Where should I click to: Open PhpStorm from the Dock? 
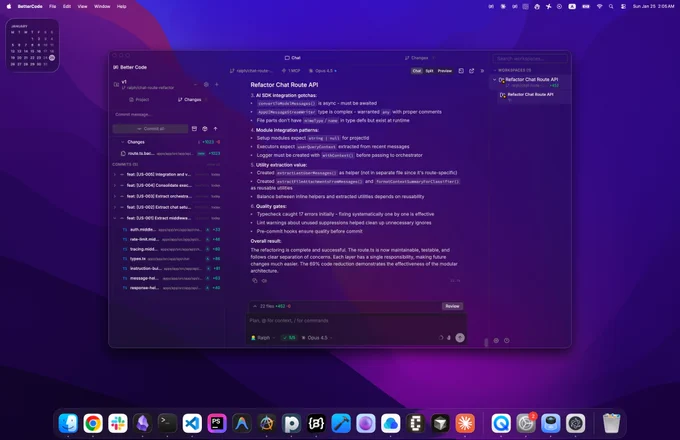217,424
